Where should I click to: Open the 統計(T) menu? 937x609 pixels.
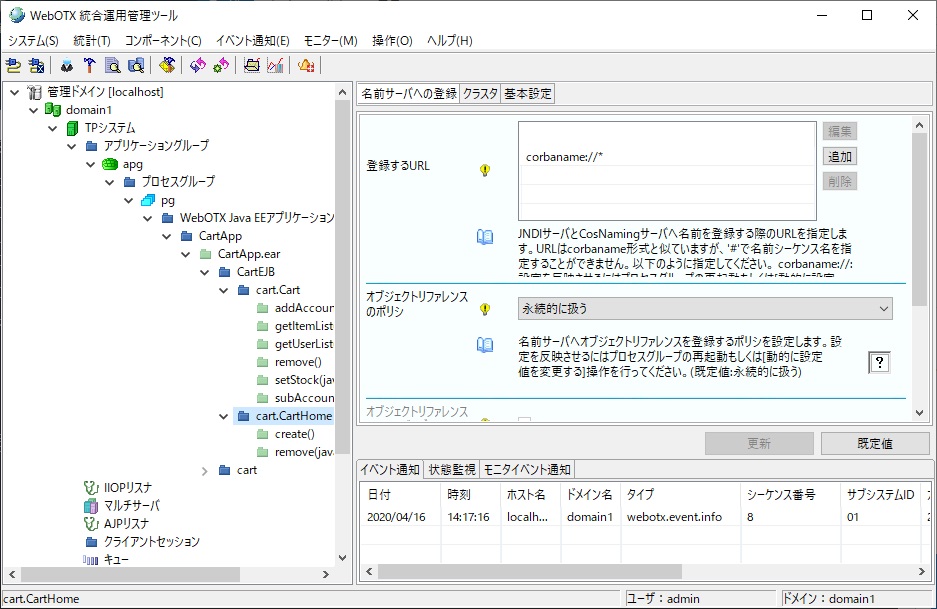click(x=91, y=41)
